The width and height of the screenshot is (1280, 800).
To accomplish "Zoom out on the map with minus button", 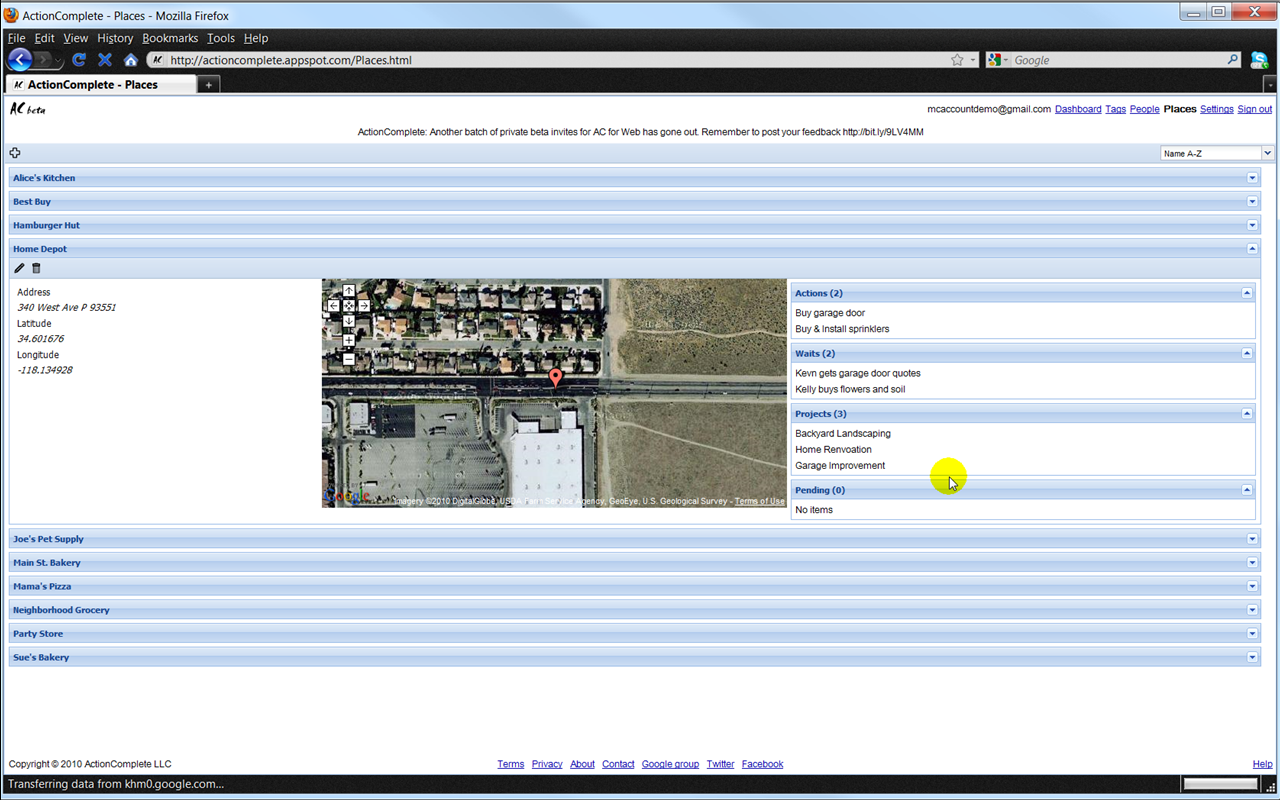I will click(349, 358).
